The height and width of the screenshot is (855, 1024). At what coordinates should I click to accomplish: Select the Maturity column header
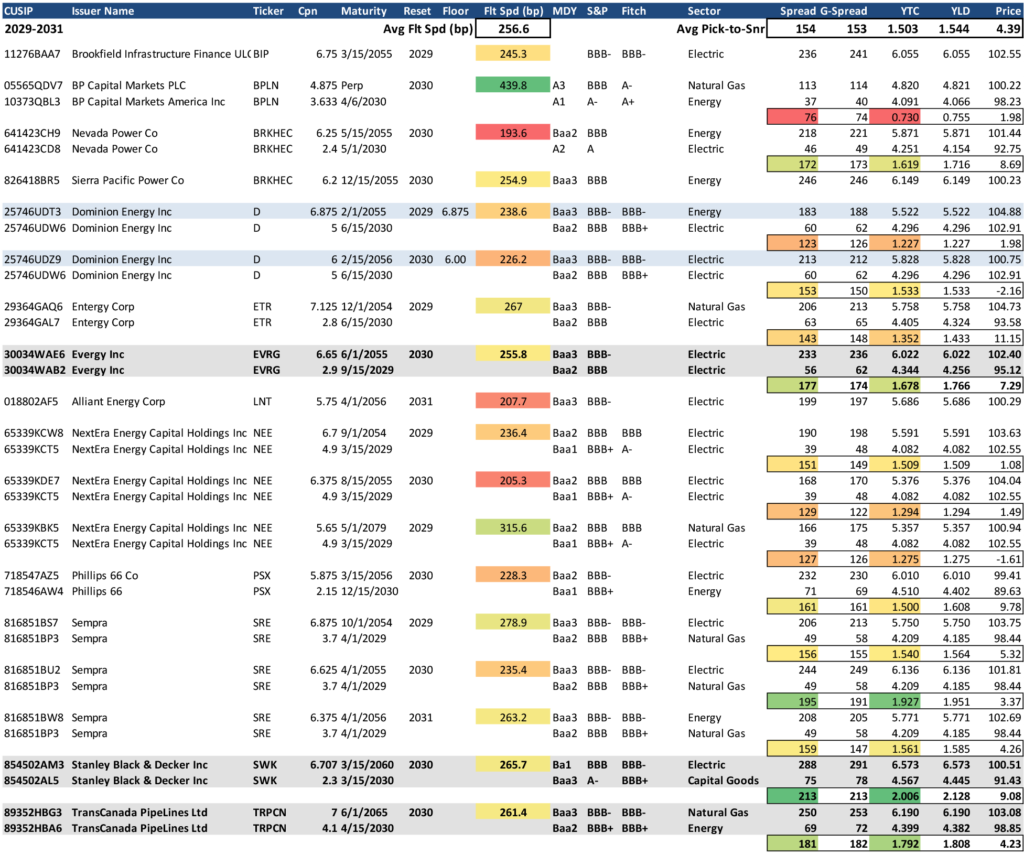pyautogui.click(x=363, y=11)
